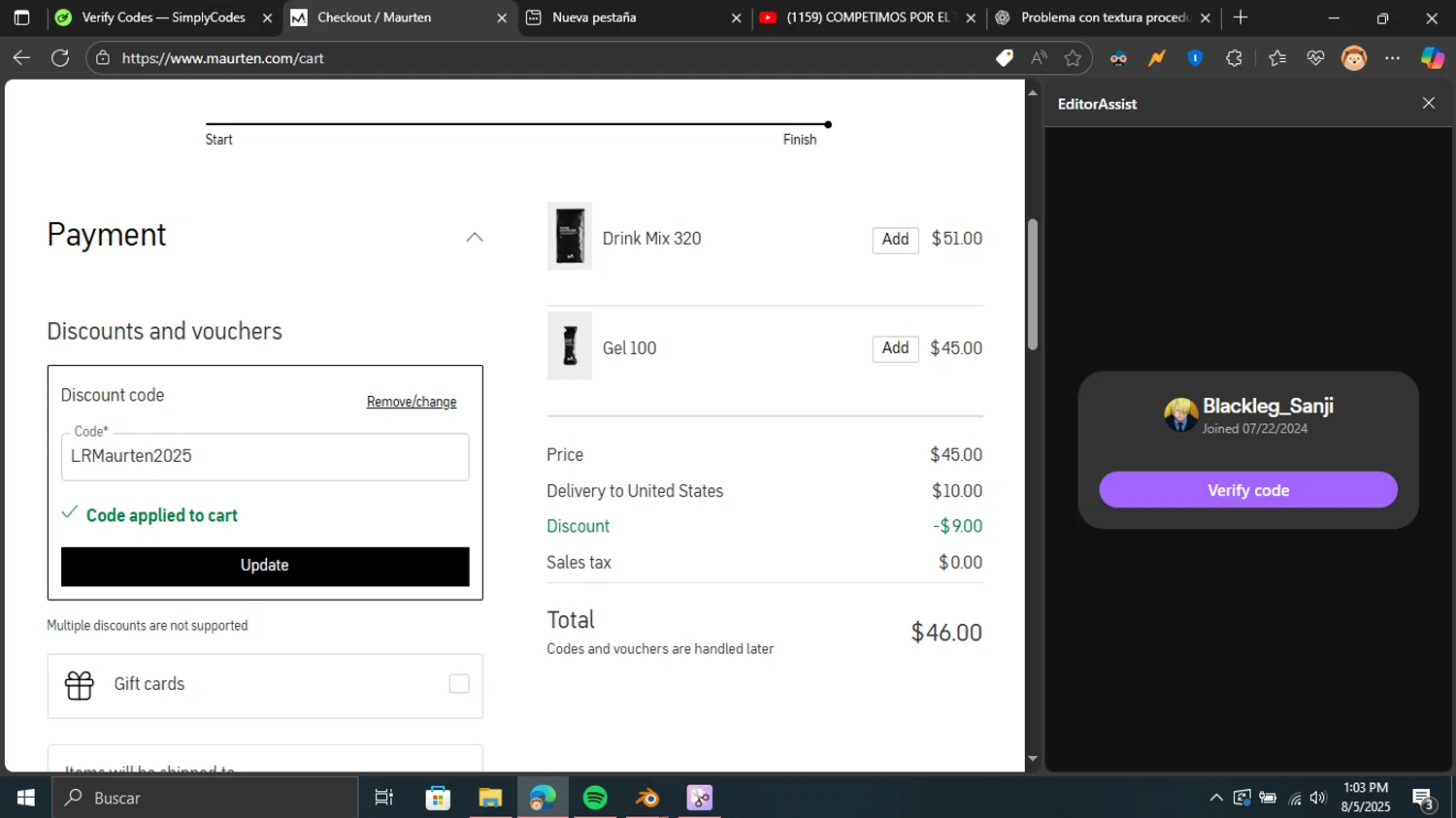Add page to favorites star

tap(1073, 58)
